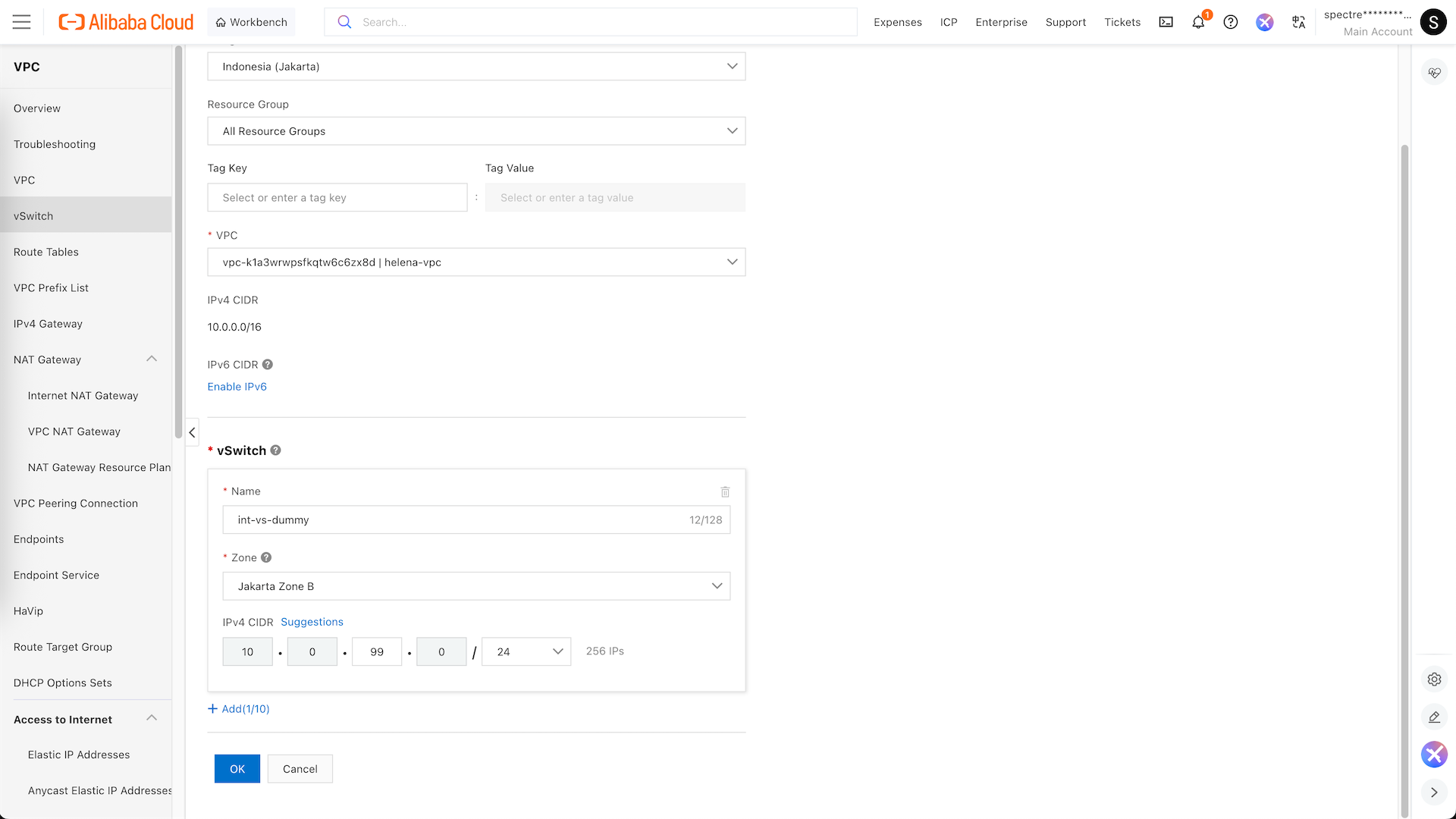The image size is (1456, 819).
Task: Click the vSwitch Name input field
Action: click(455, 520)
